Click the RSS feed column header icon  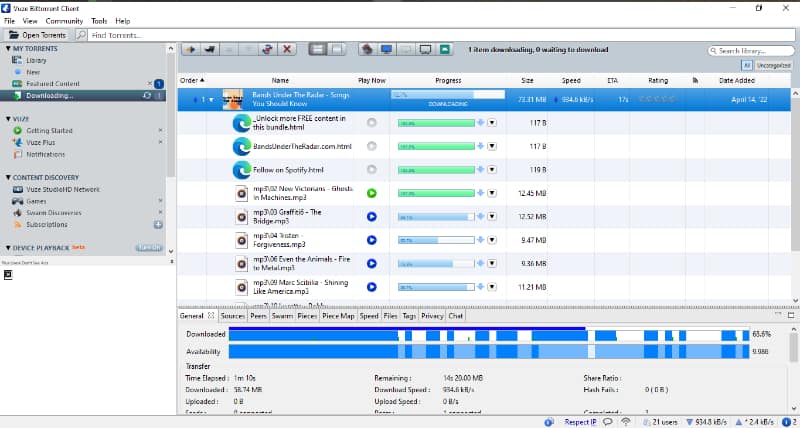point(695,81)
